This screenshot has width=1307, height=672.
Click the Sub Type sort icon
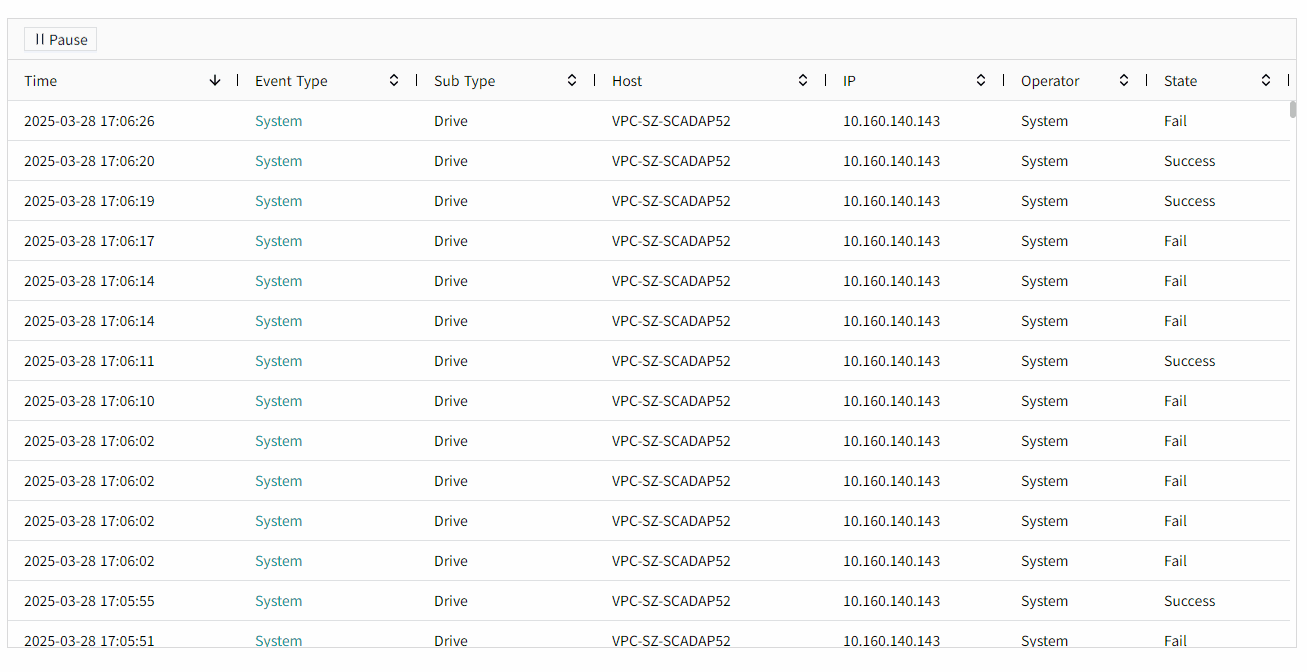coord(572,81)
